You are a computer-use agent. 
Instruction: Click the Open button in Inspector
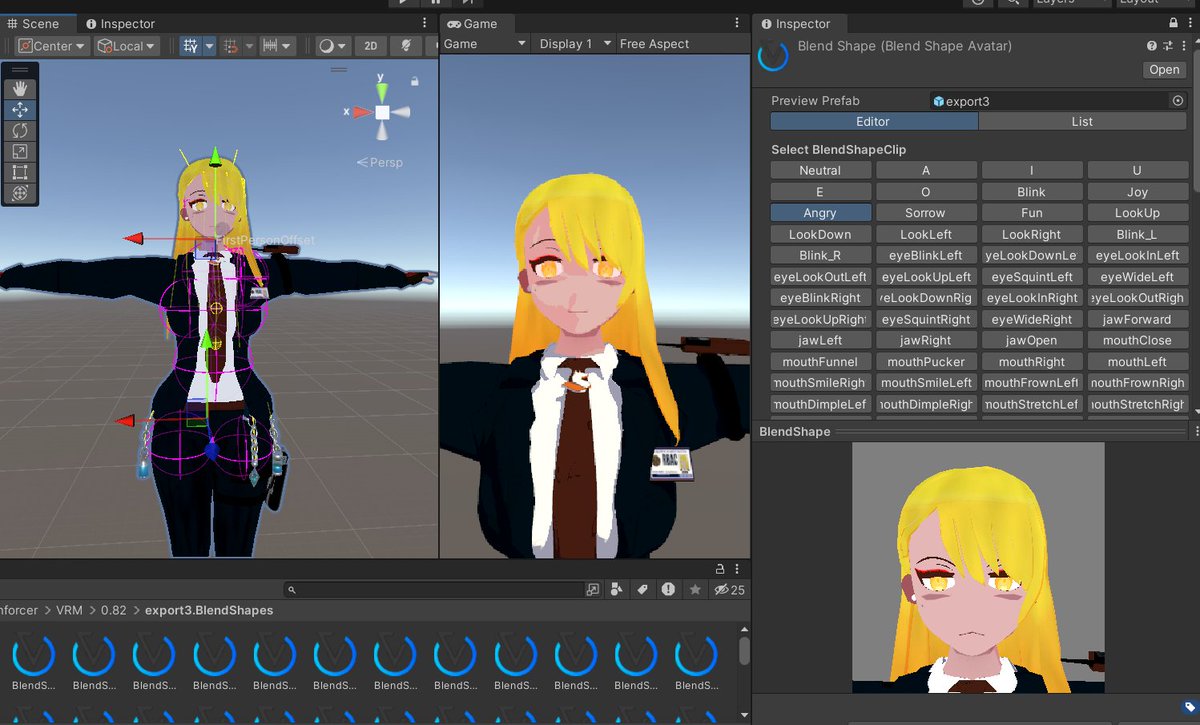click(x=1164, y=70)
